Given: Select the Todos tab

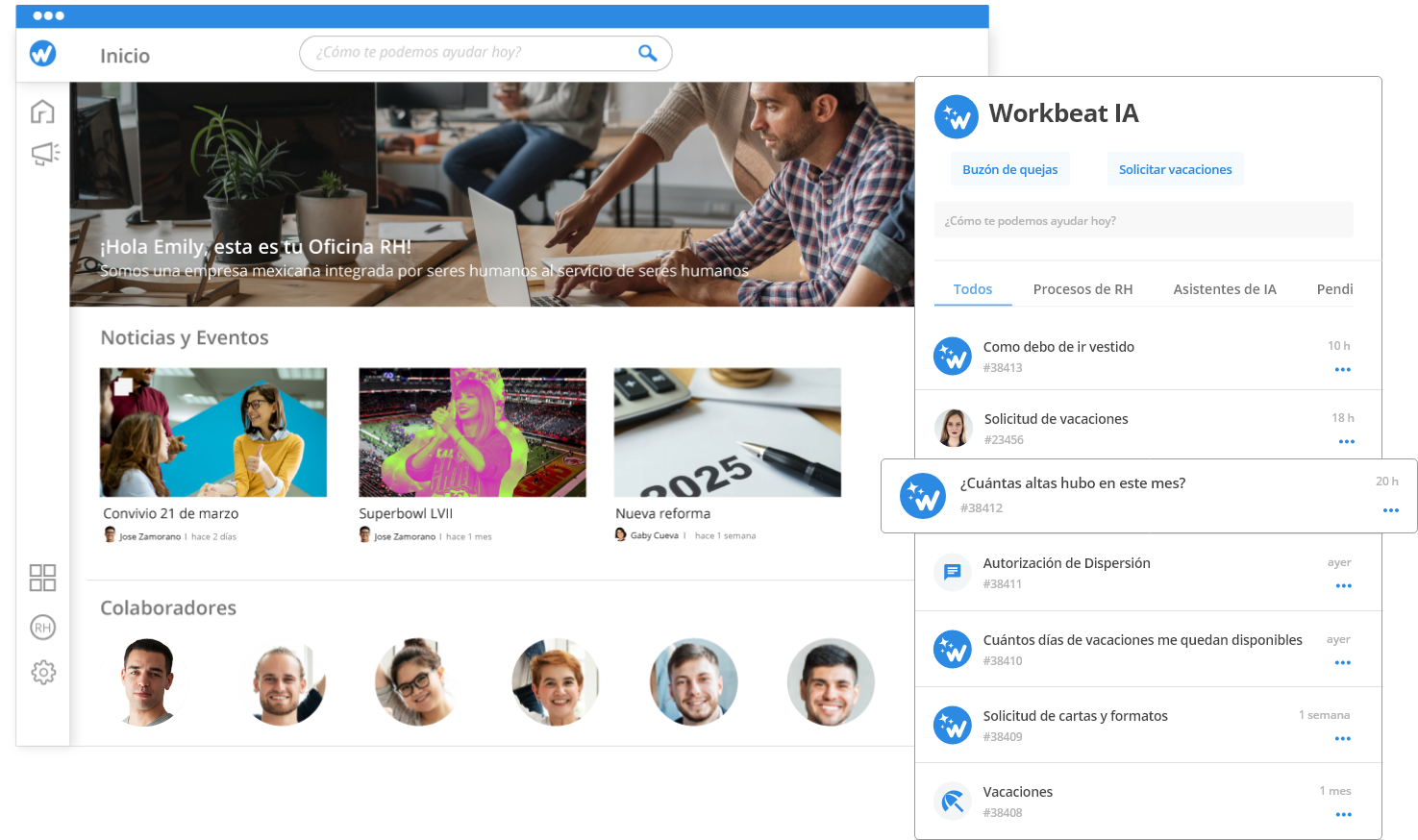Looking at the screenshot, I should [973, 289].
